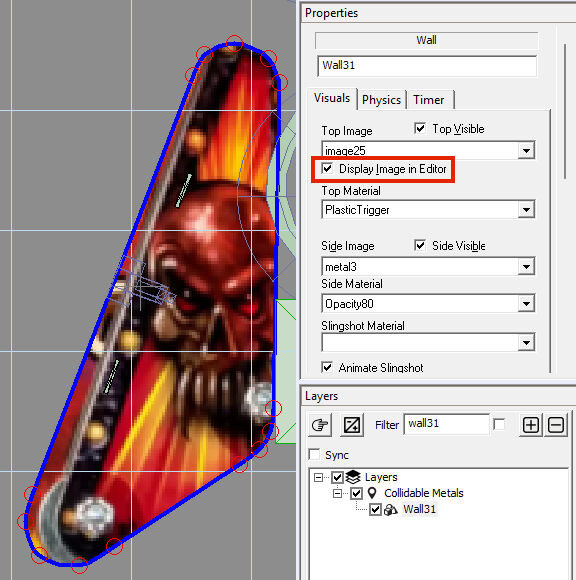Click the minus collapse-all icon

coord(556,425)
